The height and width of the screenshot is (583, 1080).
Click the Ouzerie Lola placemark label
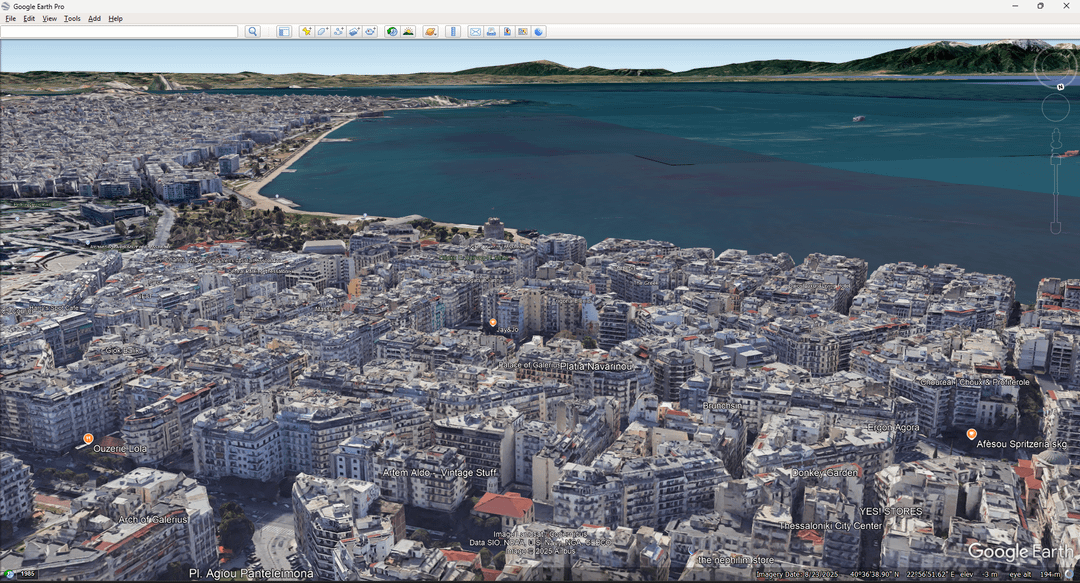119,449
